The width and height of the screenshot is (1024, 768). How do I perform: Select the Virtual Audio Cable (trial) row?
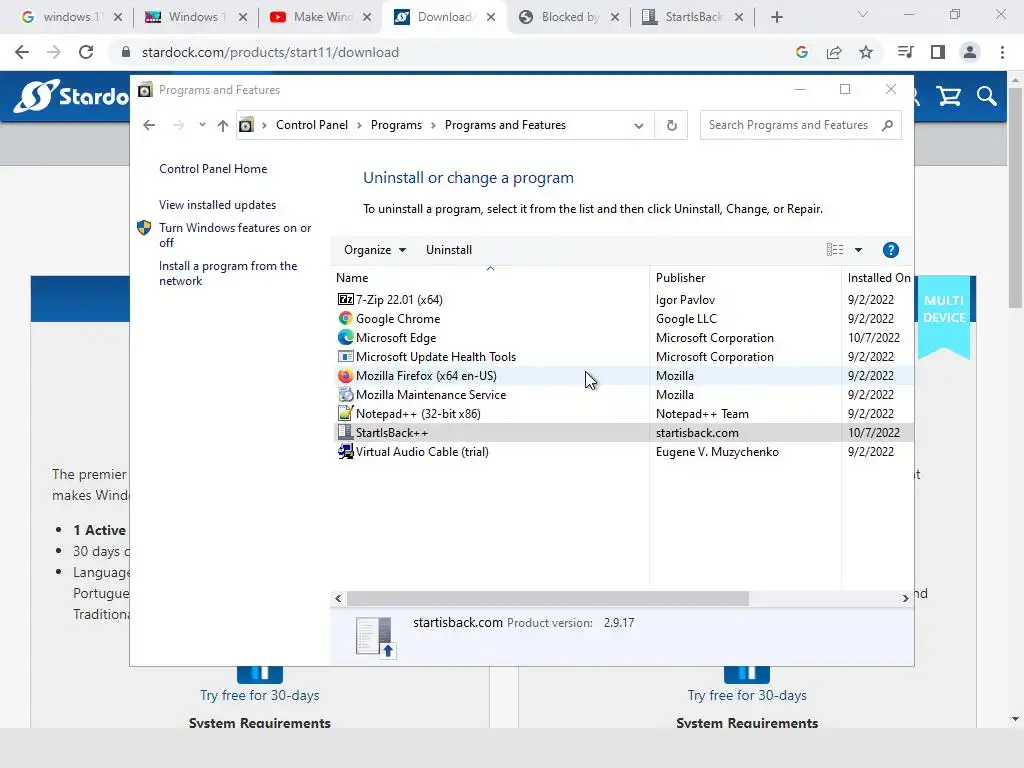click(x=622, y=451)
